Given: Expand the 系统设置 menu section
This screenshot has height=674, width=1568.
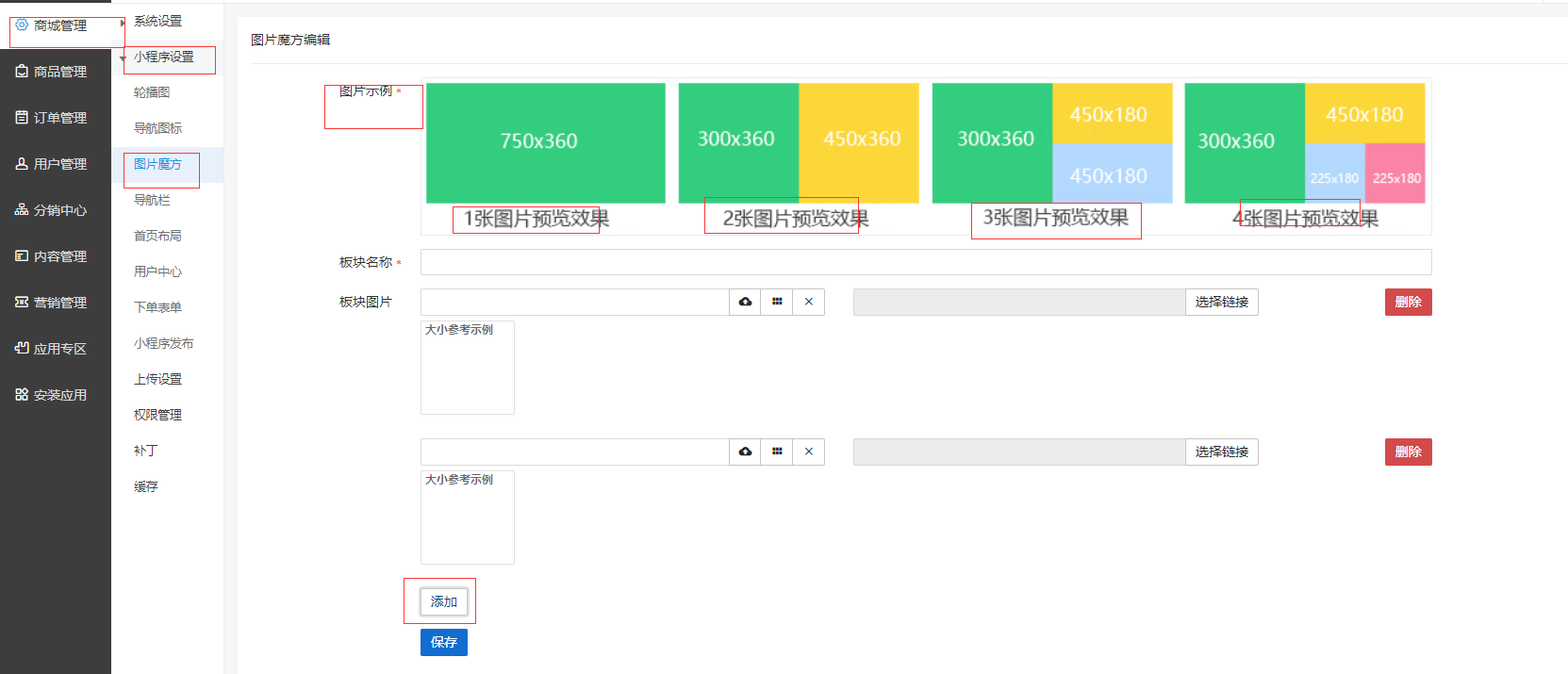Looking at the screenshot, I should [157, 21].
